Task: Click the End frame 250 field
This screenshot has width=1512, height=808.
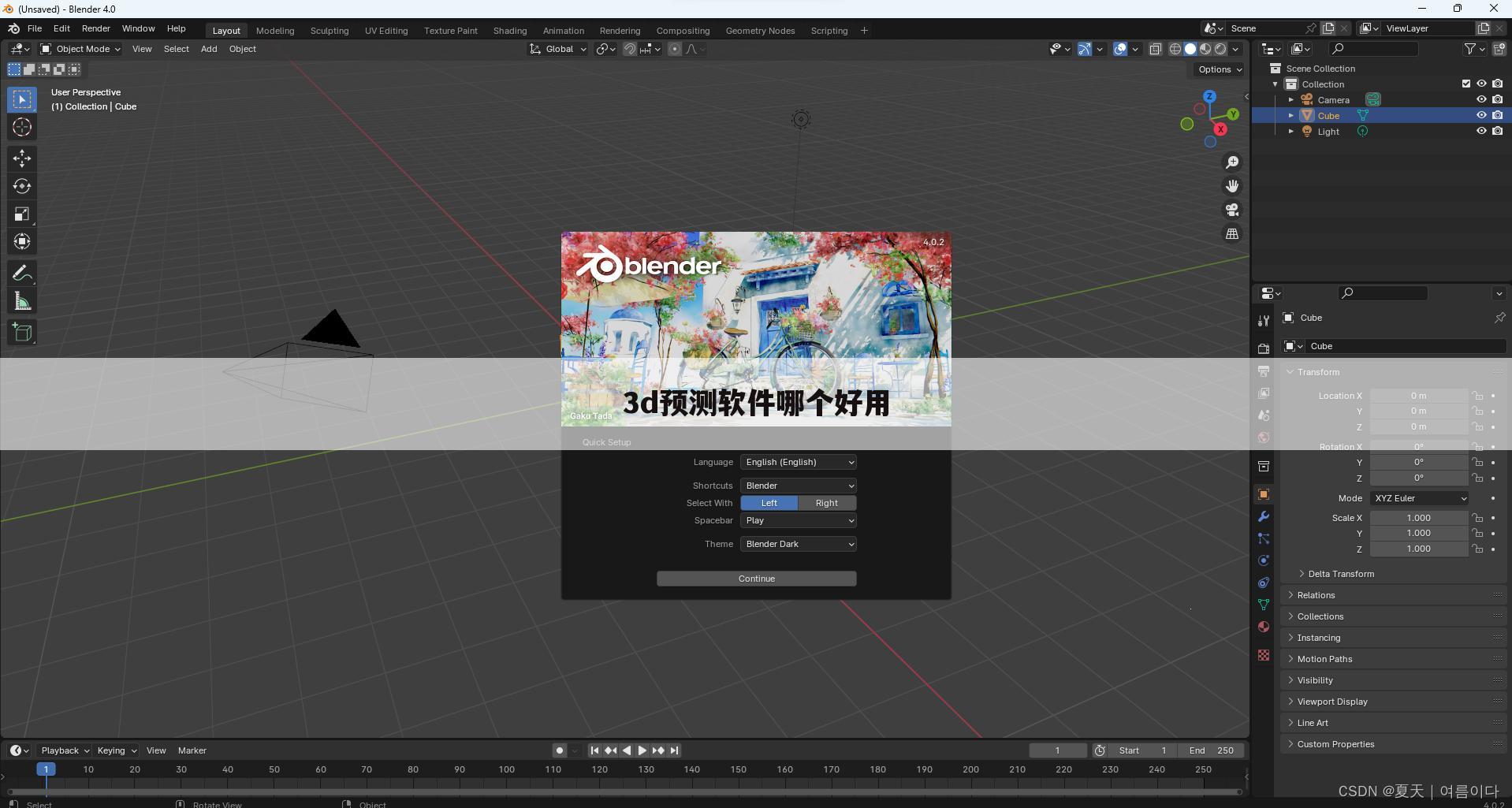Action: [1212, 750]
